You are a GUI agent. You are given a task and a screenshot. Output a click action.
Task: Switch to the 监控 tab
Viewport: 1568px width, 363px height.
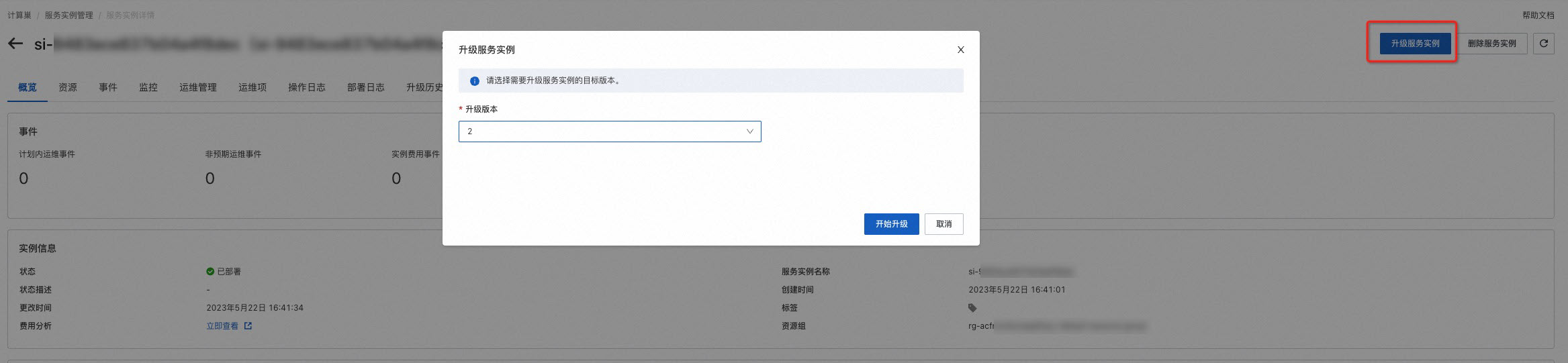tap(148, 87)
